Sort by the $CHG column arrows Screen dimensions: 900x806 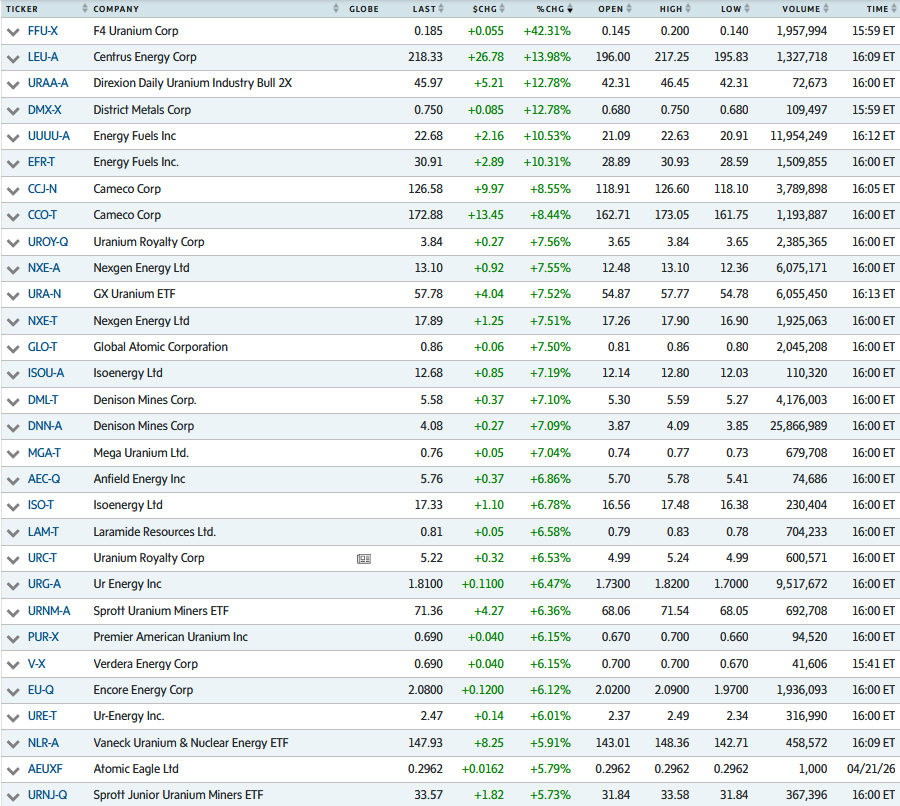502,9
